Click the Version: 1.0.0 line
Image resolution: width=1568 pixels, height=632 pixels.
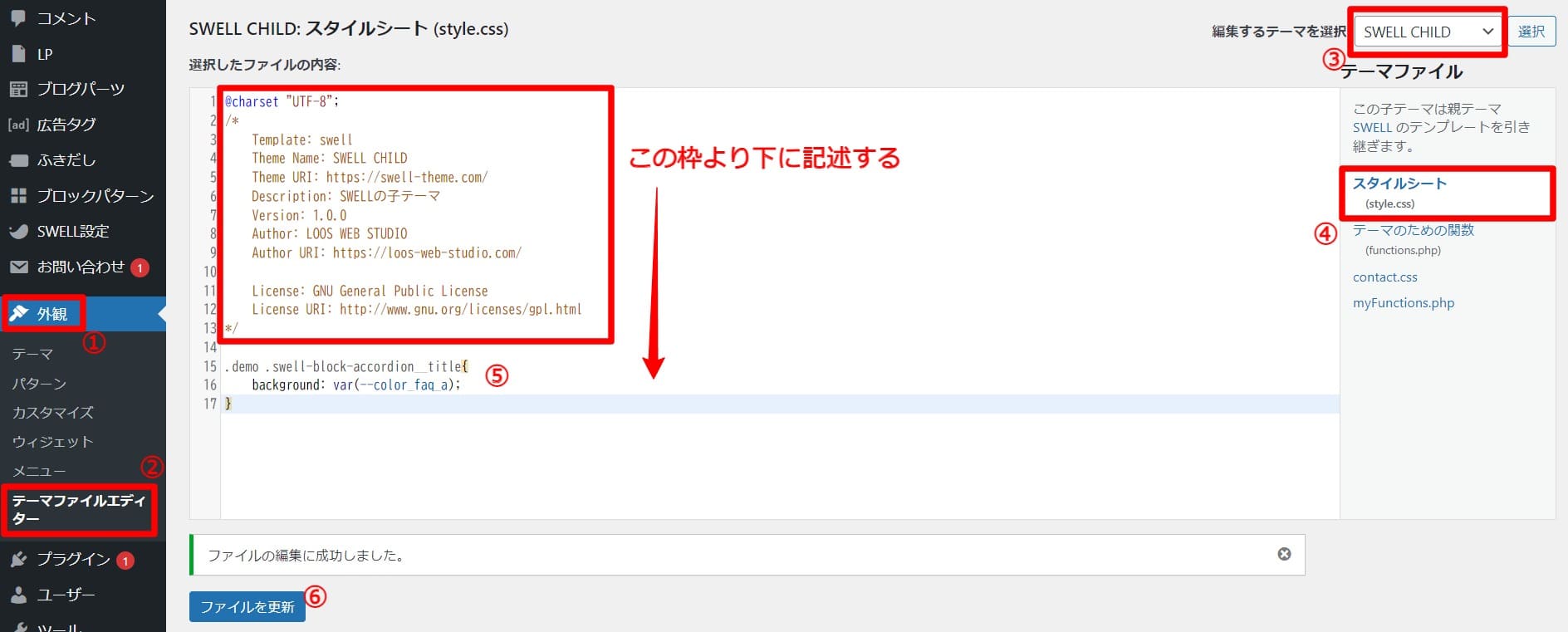299,215
